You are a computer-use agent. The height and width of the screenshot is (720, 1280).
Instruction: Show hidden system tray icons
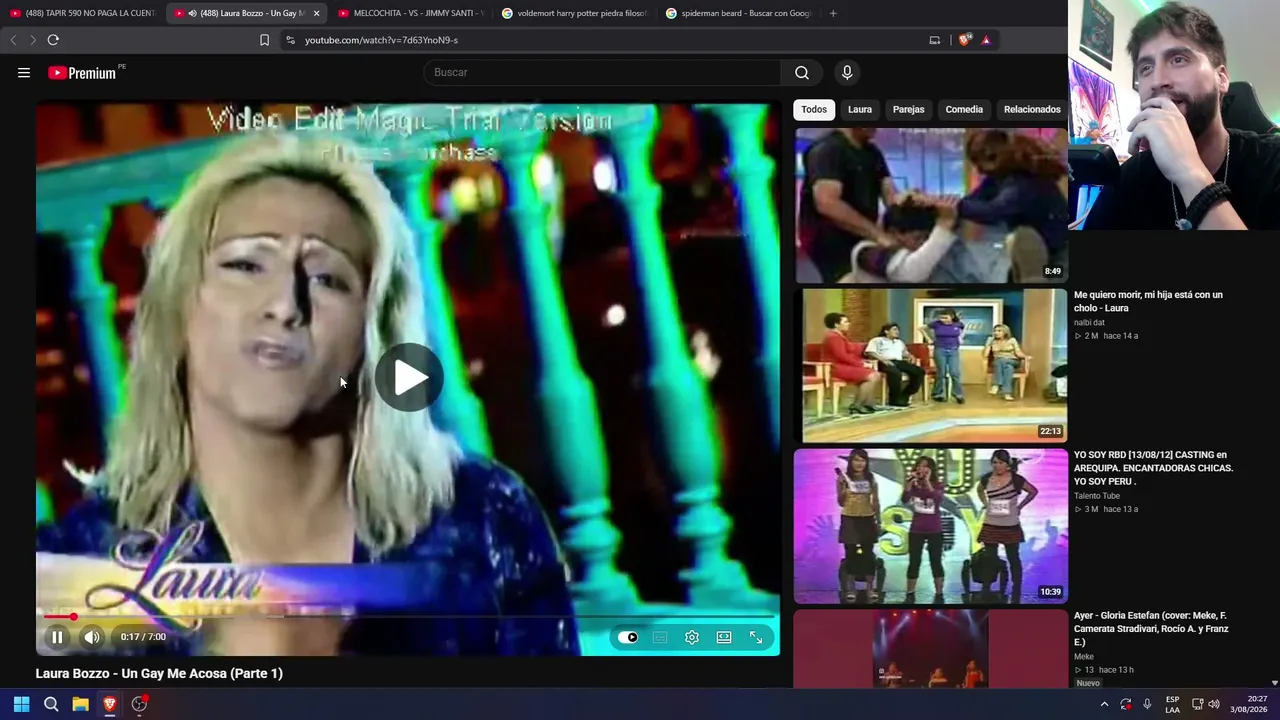[x=1104, y=704]
